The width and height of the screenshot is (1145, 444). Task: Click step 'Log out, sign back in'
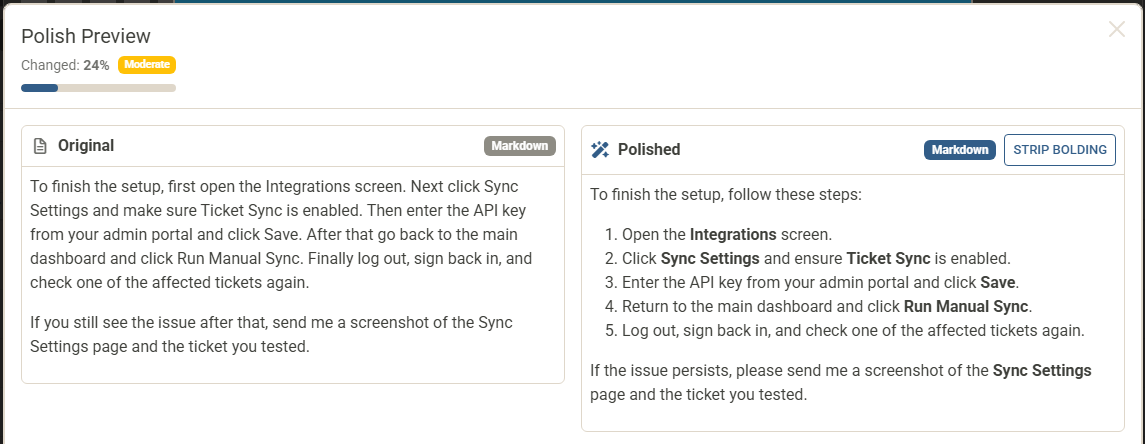854,330
